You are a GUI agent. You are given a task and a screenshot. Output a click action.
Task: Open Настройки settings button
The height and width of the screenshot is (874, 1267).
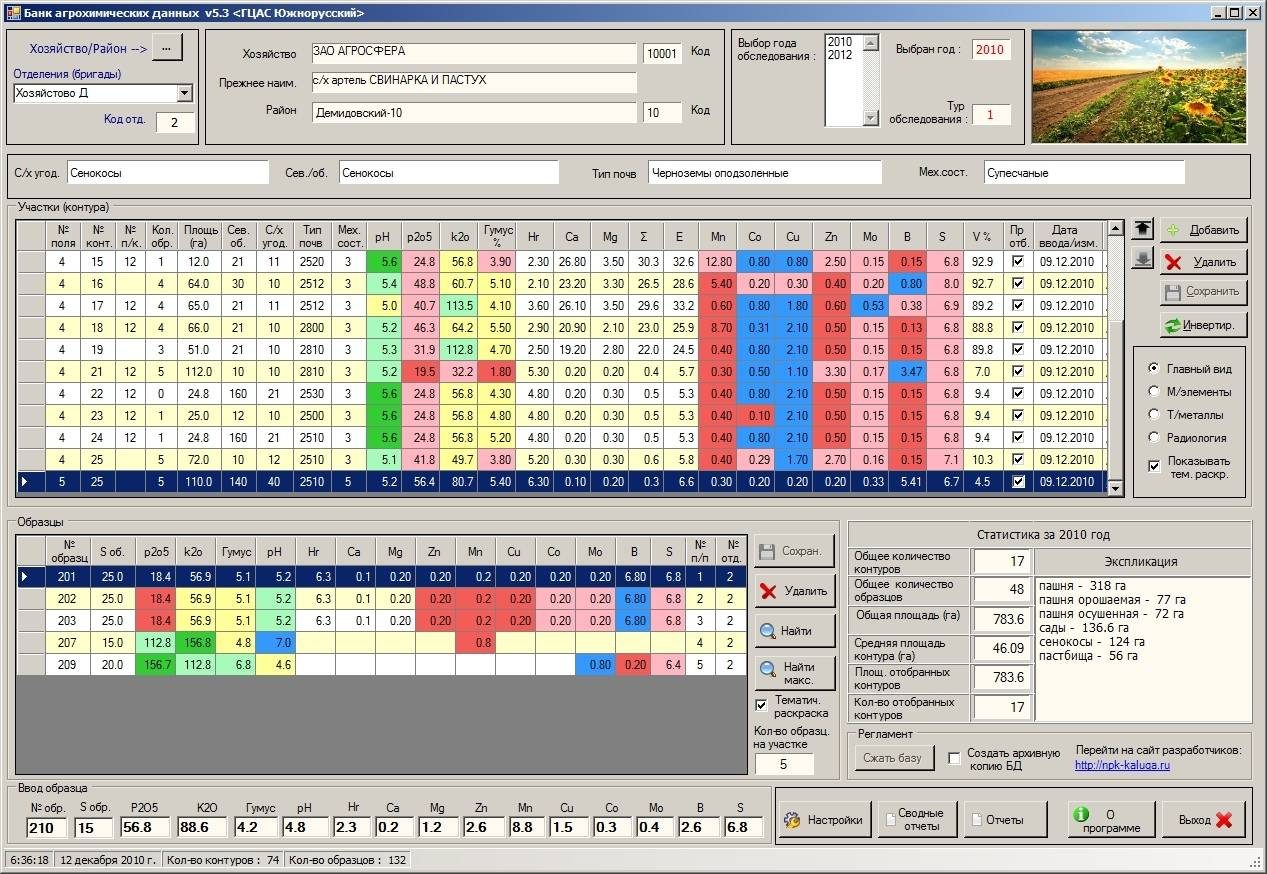(824, 820)
